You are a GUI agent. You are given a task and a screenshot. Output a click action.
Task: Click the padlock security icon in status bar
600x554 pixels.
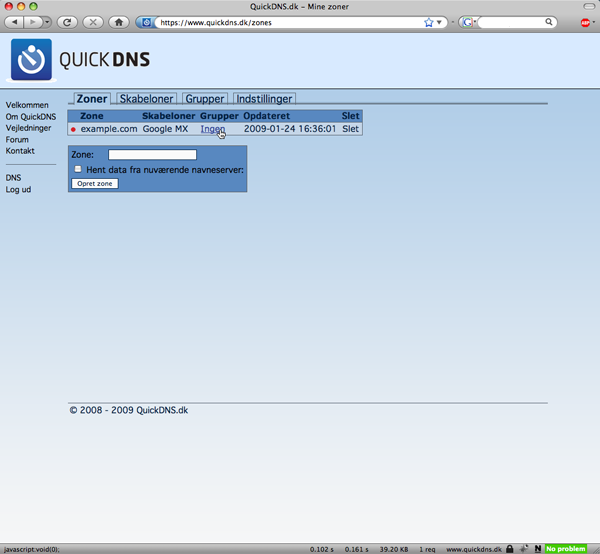click(x=509, y=549)
